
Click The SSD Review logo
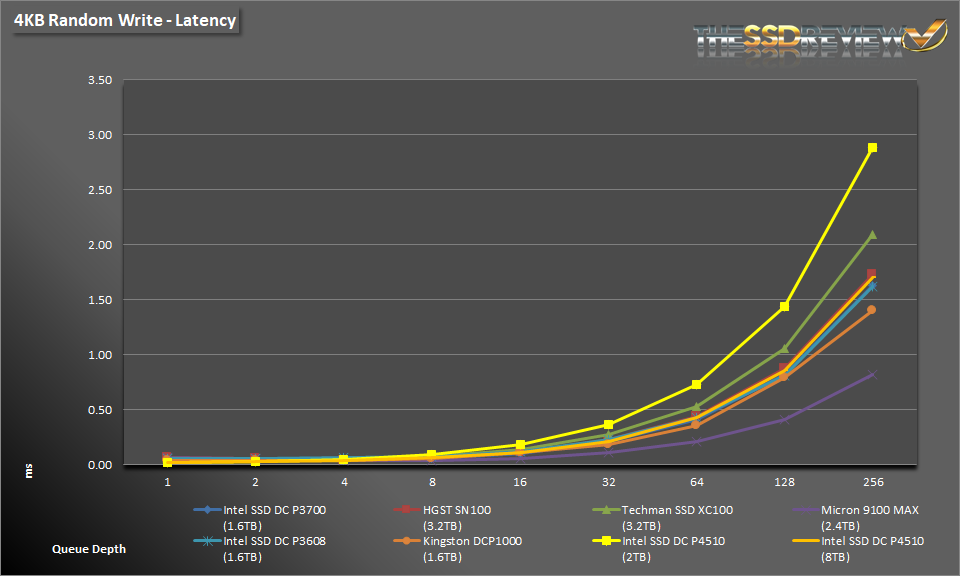coord(820,36)
